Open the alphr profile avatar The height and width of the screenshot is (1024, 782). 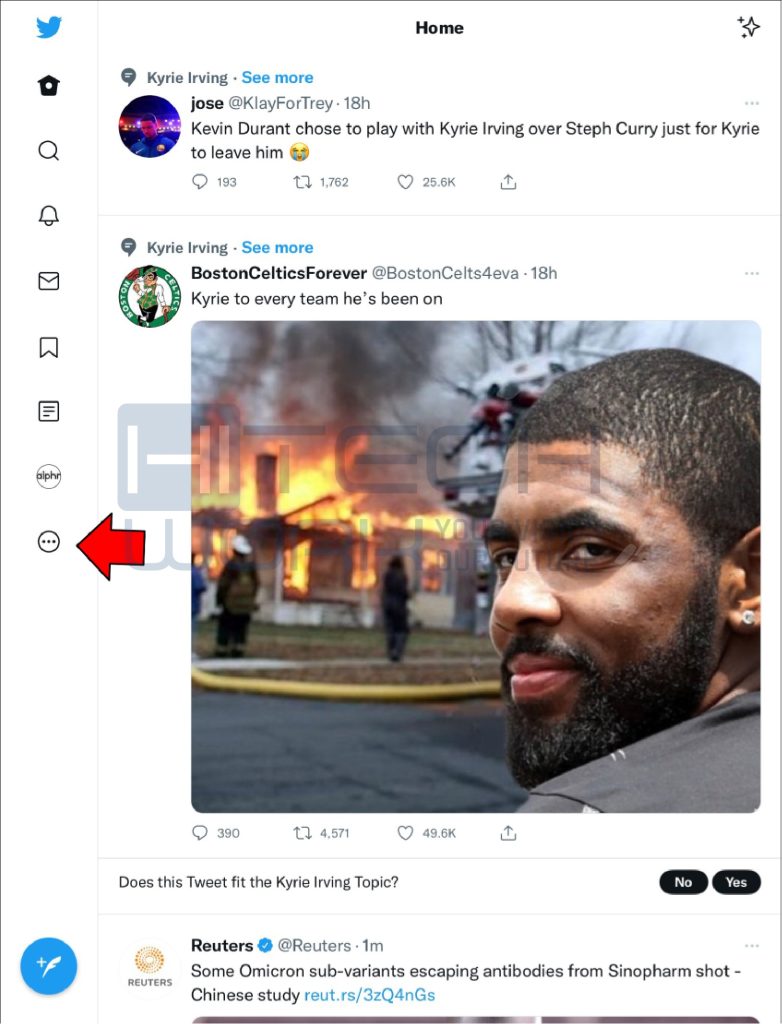48,476
